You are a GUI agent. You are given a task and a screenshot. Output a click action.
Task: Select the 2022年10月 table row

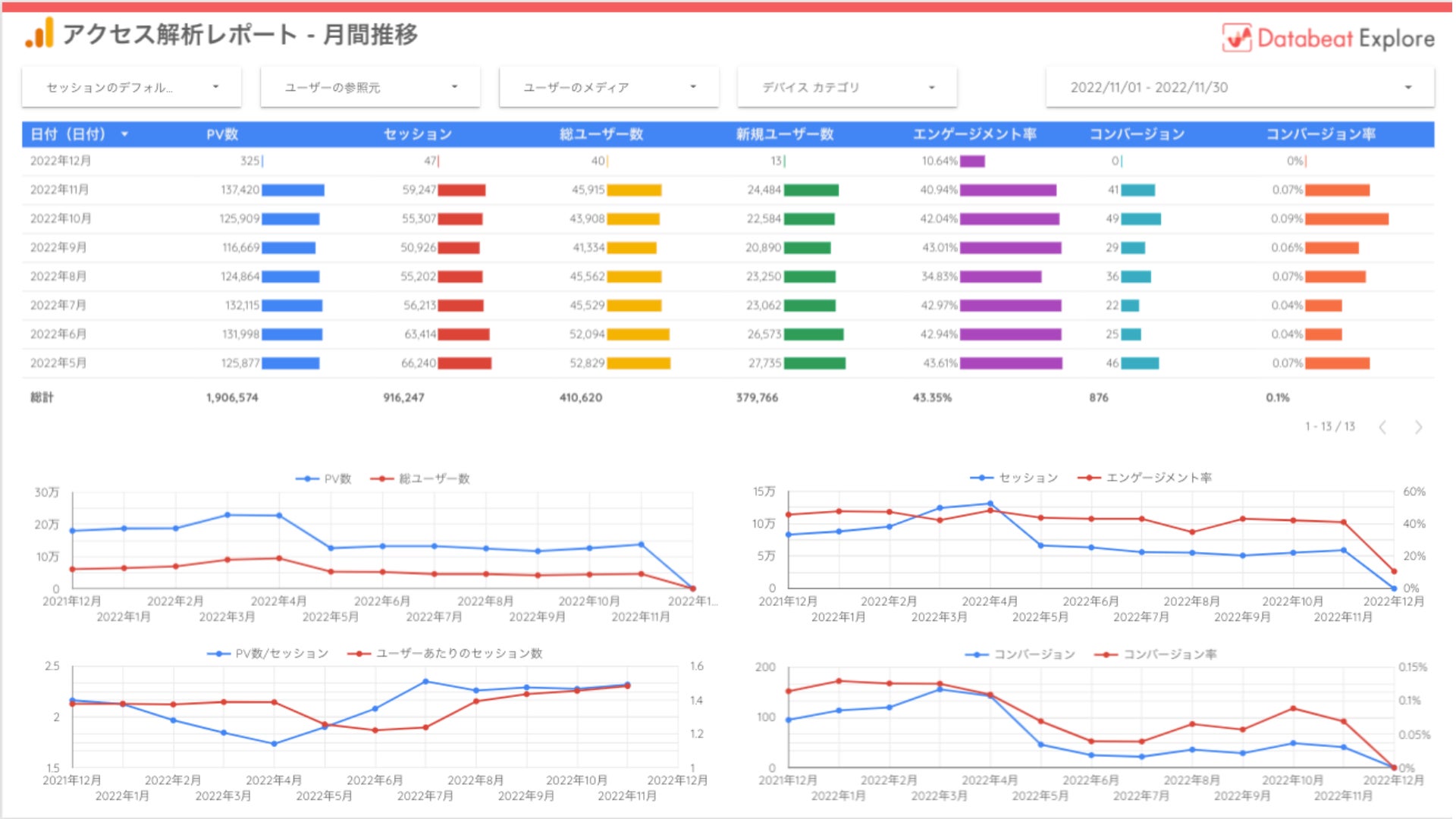[x=61, y=218]
